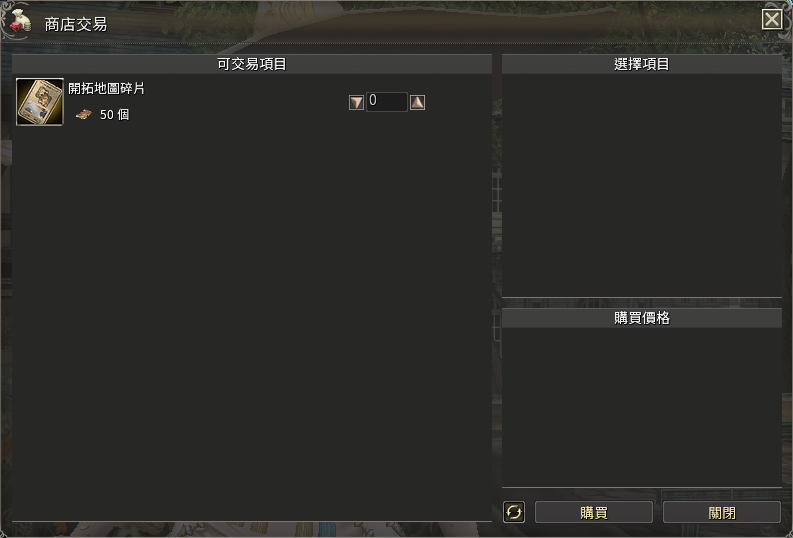Click the 選擇項目 header
This screenshot has width=793, height=538.
(642, 64)
